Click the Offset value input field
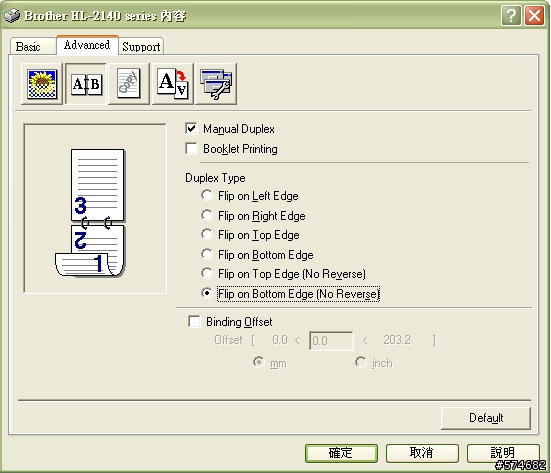This screenshot has height=473, width=551. coord(331,341)
